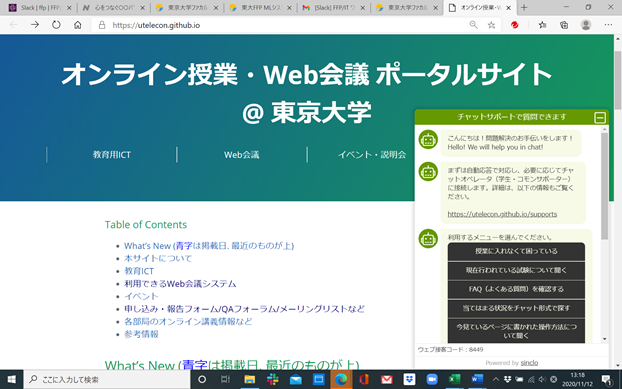Open File Explorer from the taskbar
This screenshot has width=622, height=389.
pyautogui.click(x=249, y=379)
